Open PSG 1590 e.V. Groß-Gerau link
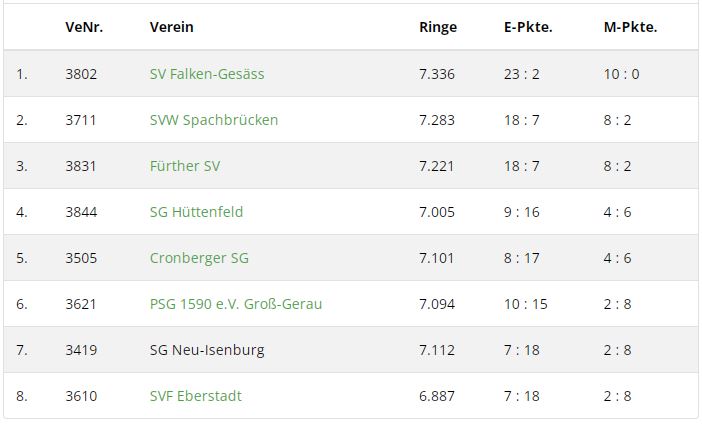Viewport: 702px width, 424px height. [236, 304]
